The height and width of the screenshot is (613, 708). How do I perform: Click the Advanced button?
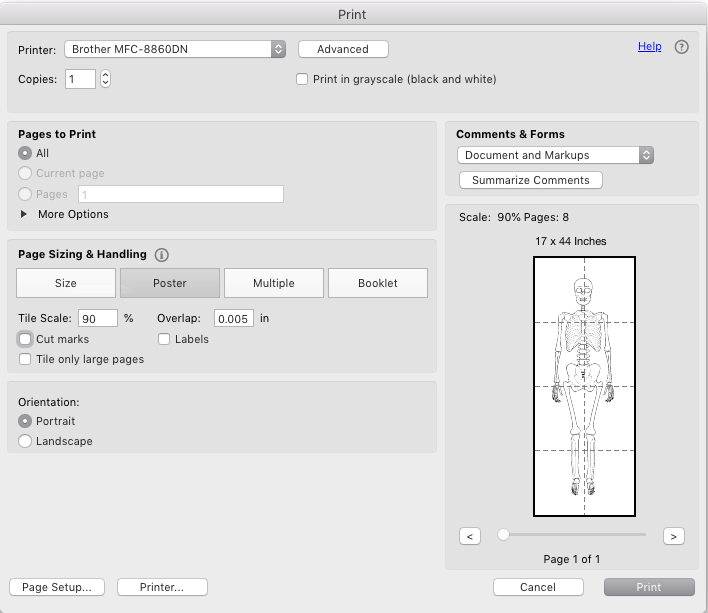point(343,49)
